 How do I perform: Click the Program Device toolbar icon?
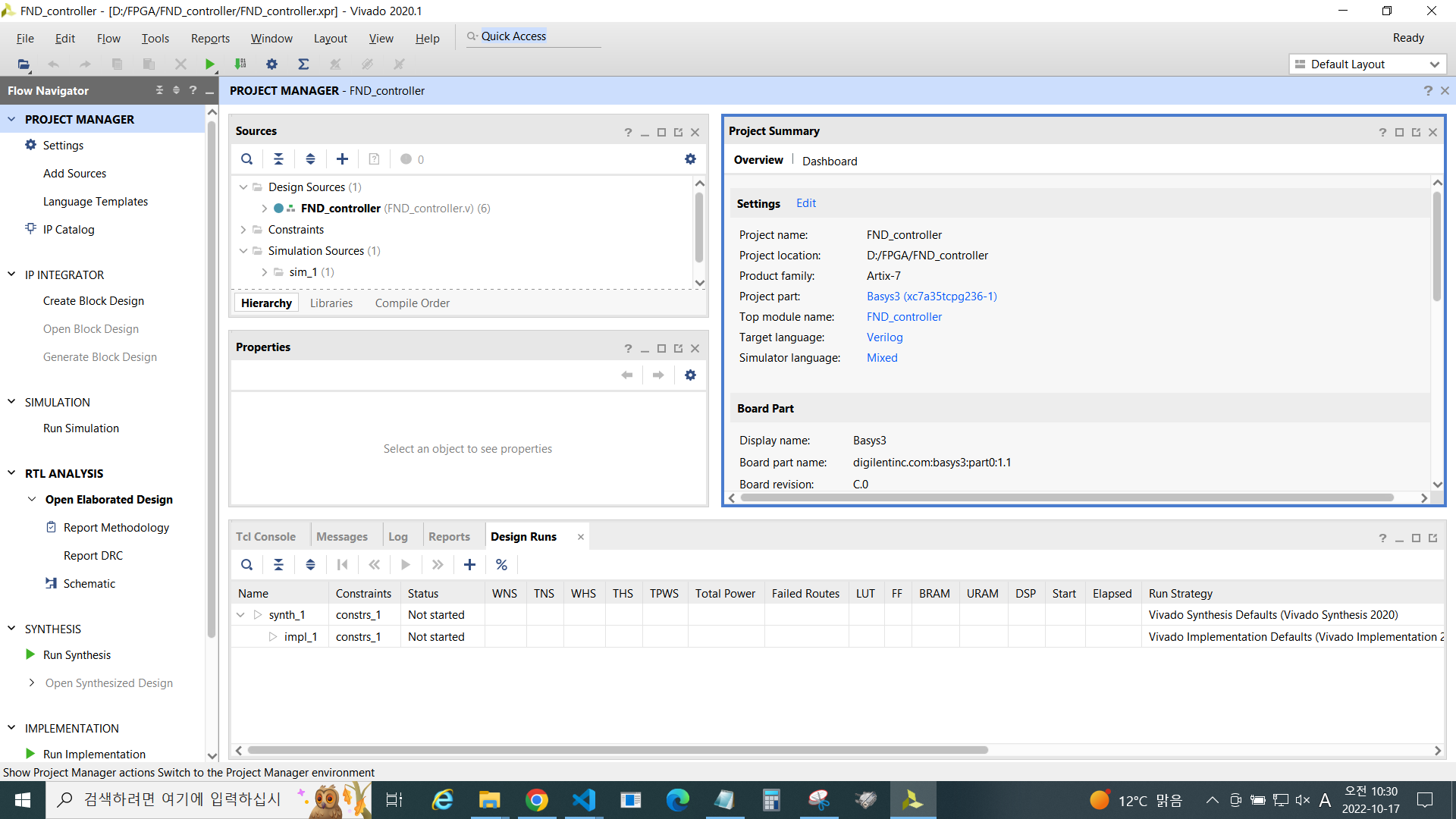(240, 64)
